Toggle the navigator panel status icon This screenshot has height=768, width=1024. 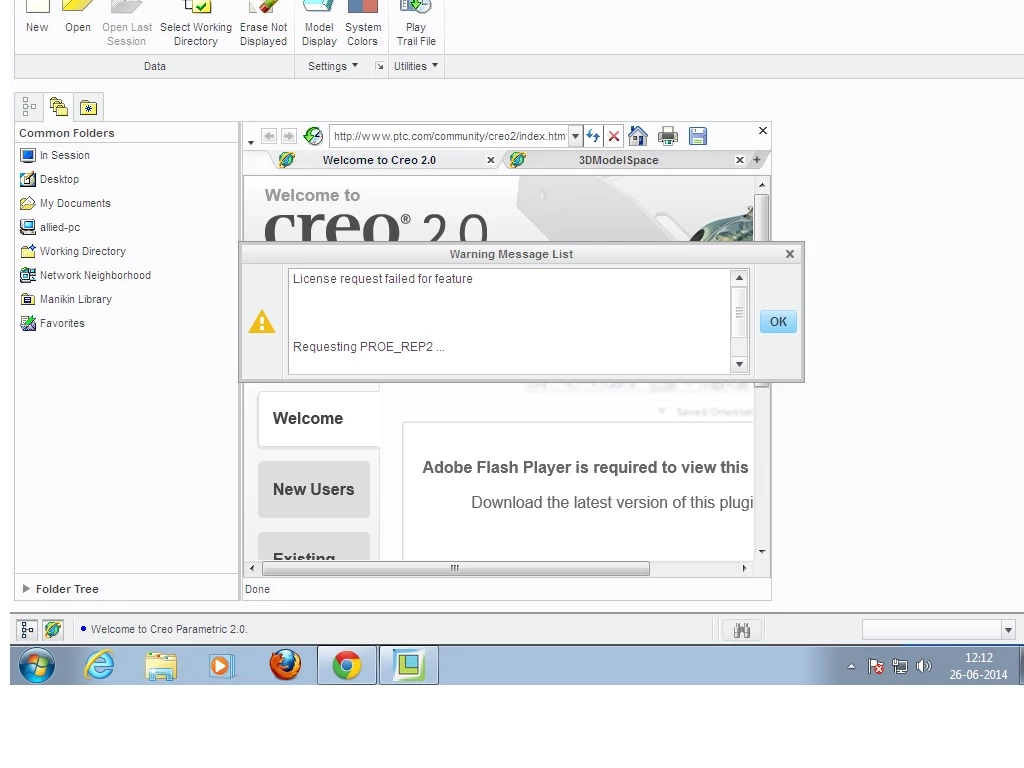pyautogui.click(x=27, y=630)
